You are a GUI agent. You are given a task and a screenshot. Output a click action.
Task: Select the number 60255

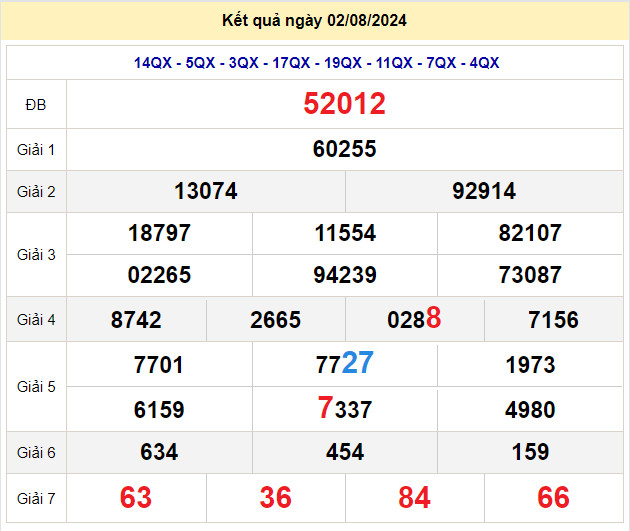coord(344,149)
